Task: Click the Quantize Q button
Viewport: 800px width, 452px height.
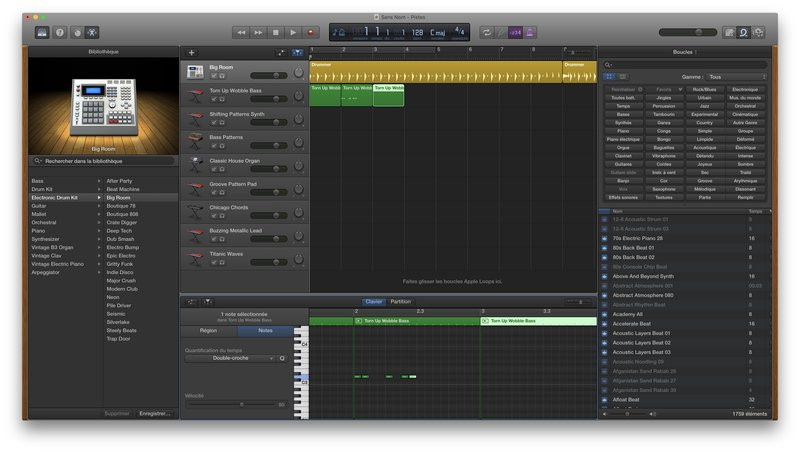Action: pos(282,358)
